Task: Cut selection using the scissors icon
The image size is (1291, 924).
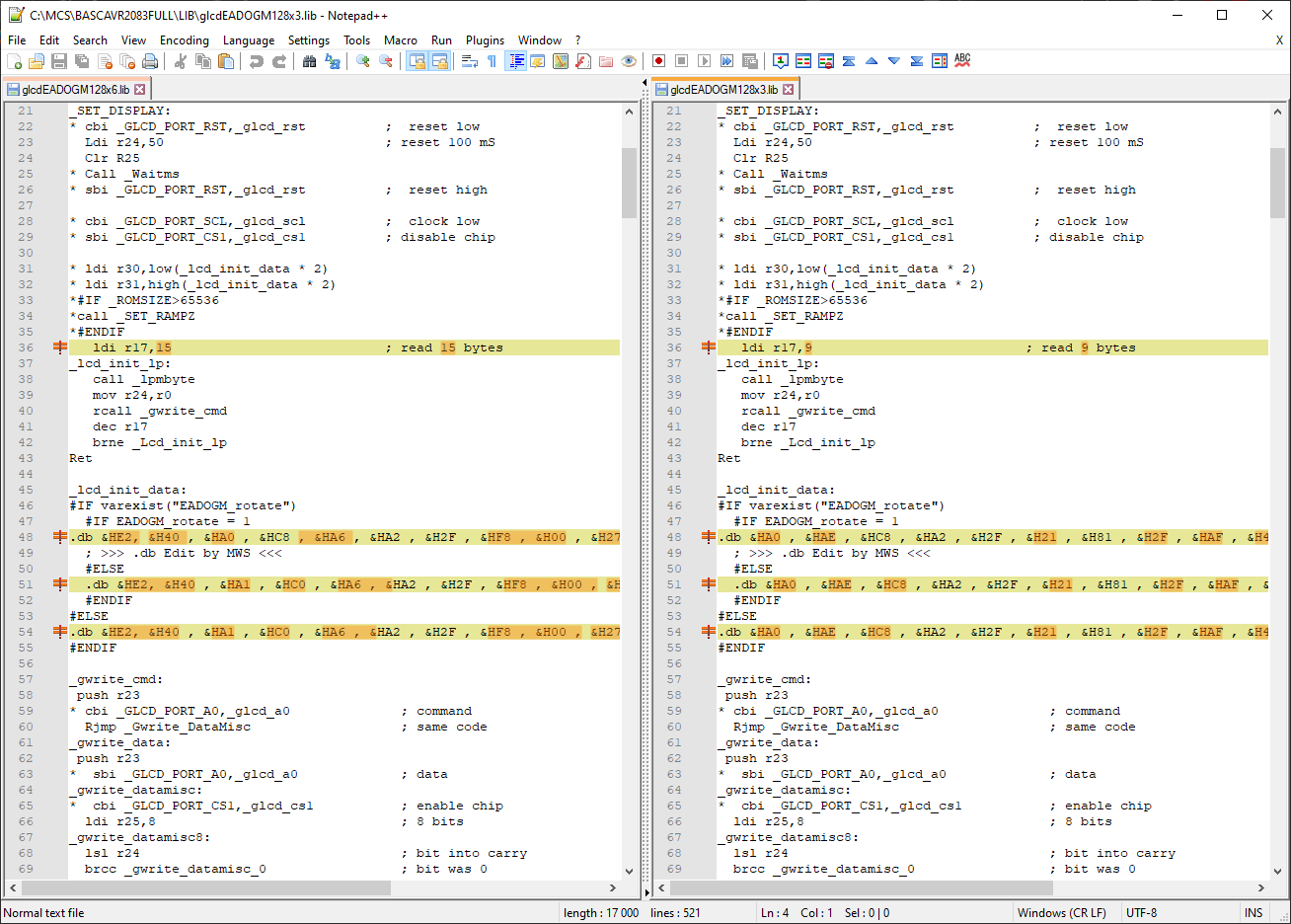Action: tap(181, 61)
